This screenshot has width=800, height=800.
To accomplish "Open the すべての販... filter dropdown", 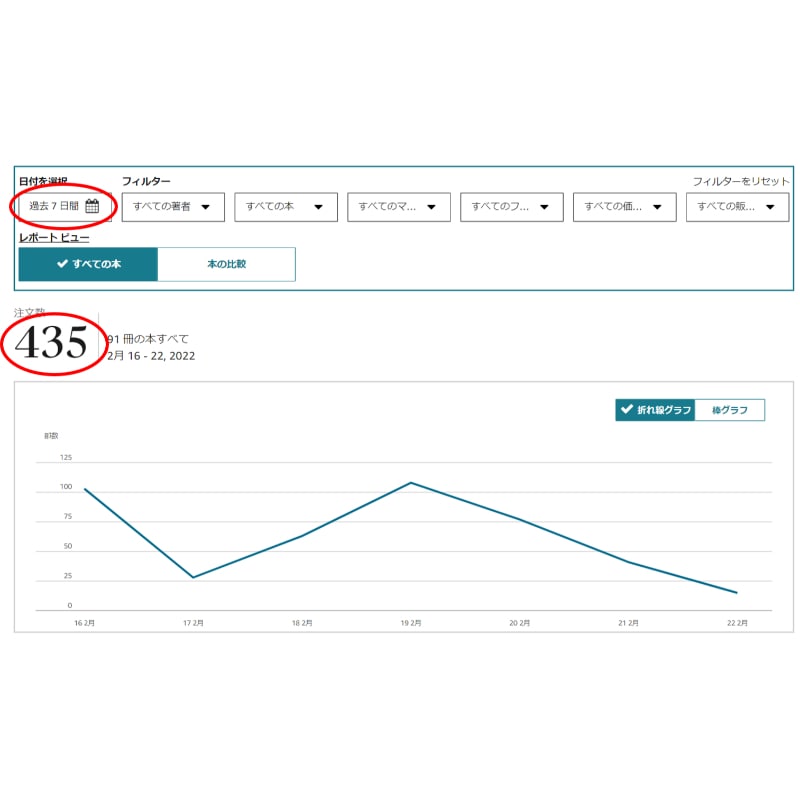I will click(737, 207).
